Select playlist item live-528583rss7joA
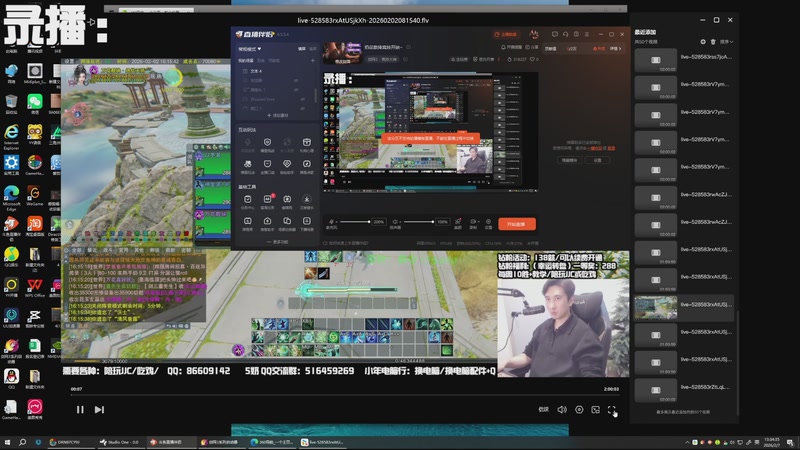Image resolution: width=800 pixels, height=450 pixels. (684, 60)
